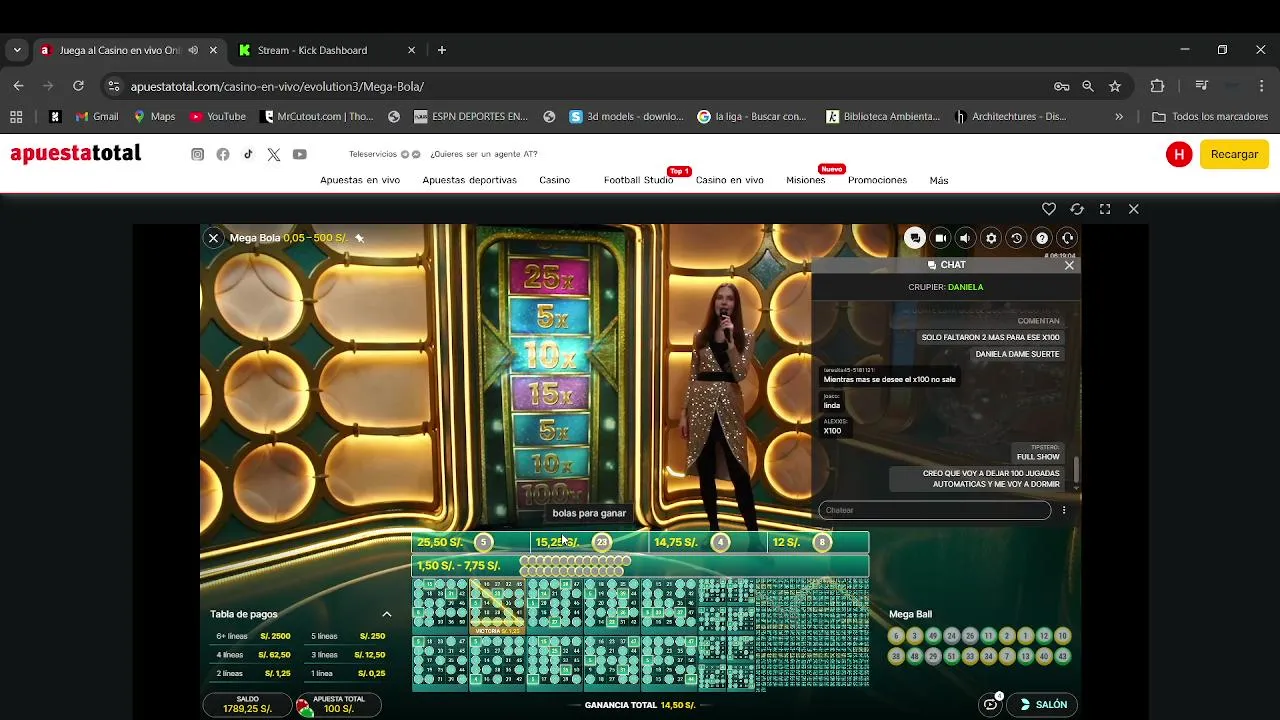Click the Chatear message input field

coord(934,510)
